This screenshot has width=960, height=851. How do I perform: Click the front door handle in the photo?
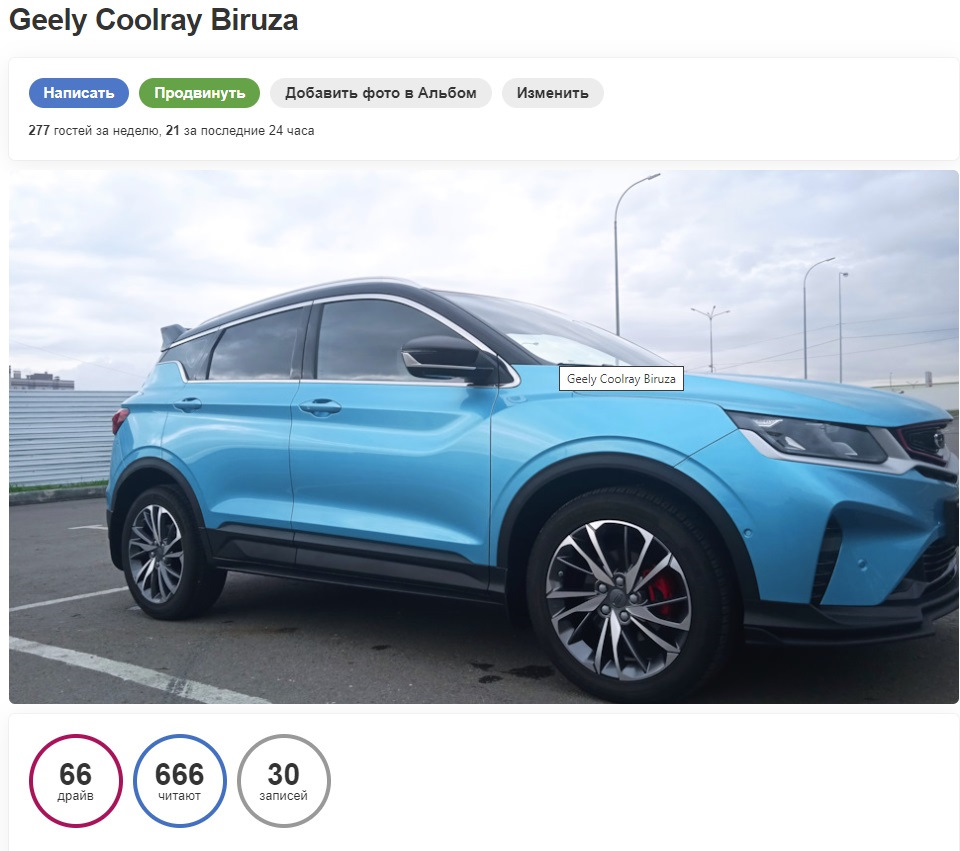320,407
